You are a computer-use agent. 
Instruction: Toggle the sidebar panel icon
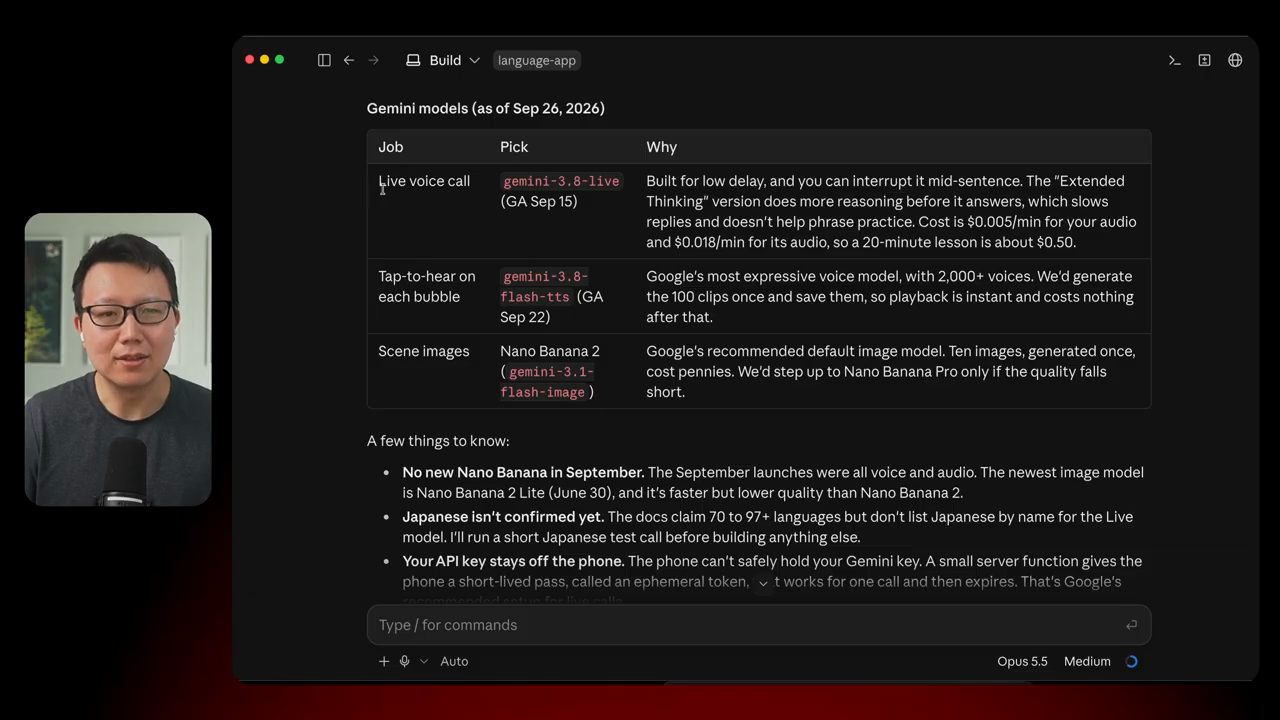point(324,60)
